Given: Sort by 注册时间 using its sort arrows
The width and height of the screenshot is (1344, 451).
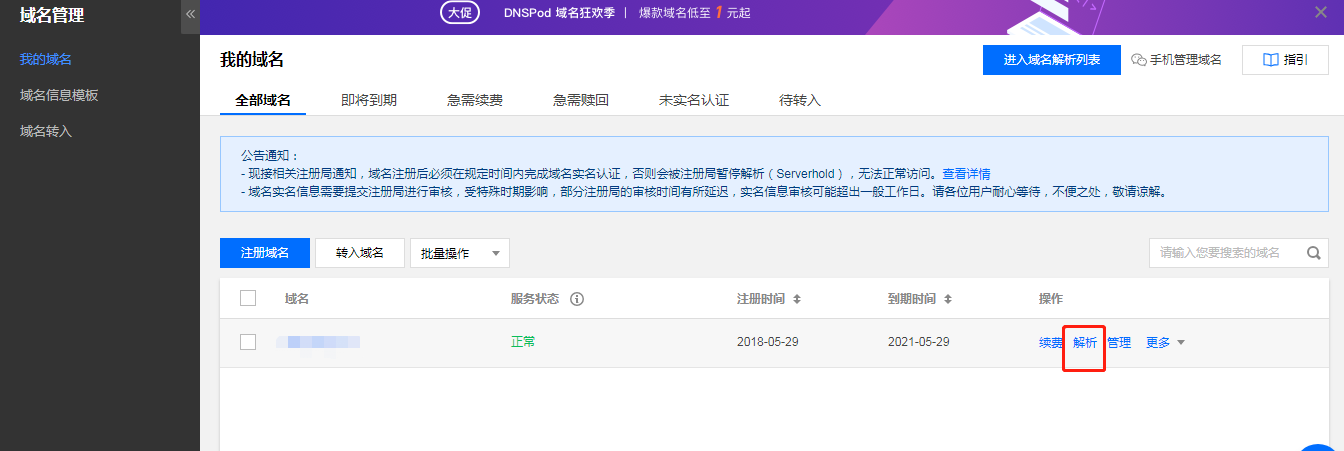Looking at the screenshot, I should (798, 299).
